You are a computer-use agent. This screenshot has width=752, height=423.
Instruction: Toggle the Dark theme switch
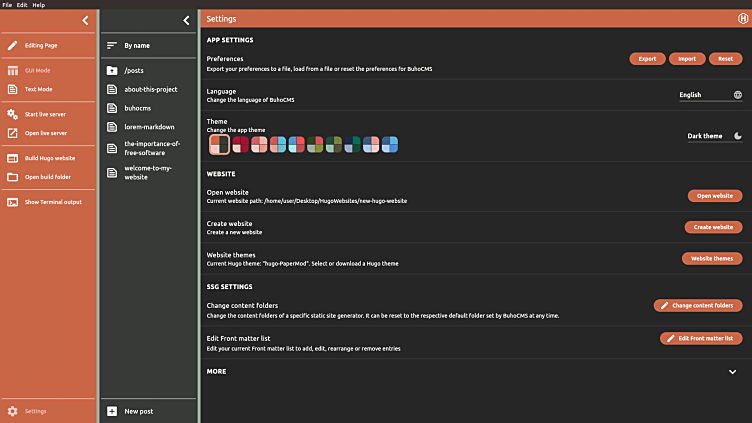point(738,136)
